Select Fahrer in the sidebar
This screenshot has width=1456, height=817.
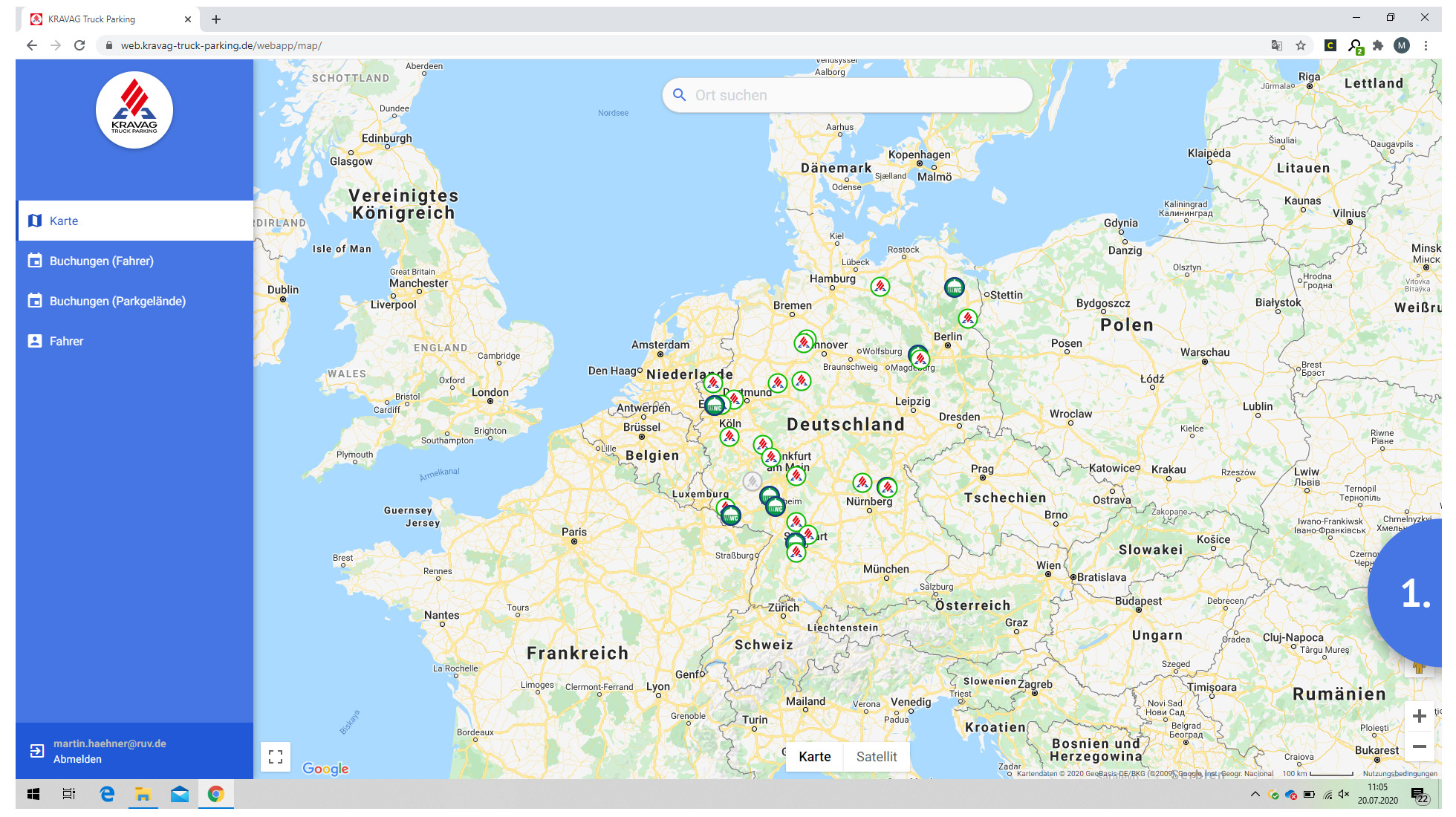[x=66, y=341]
